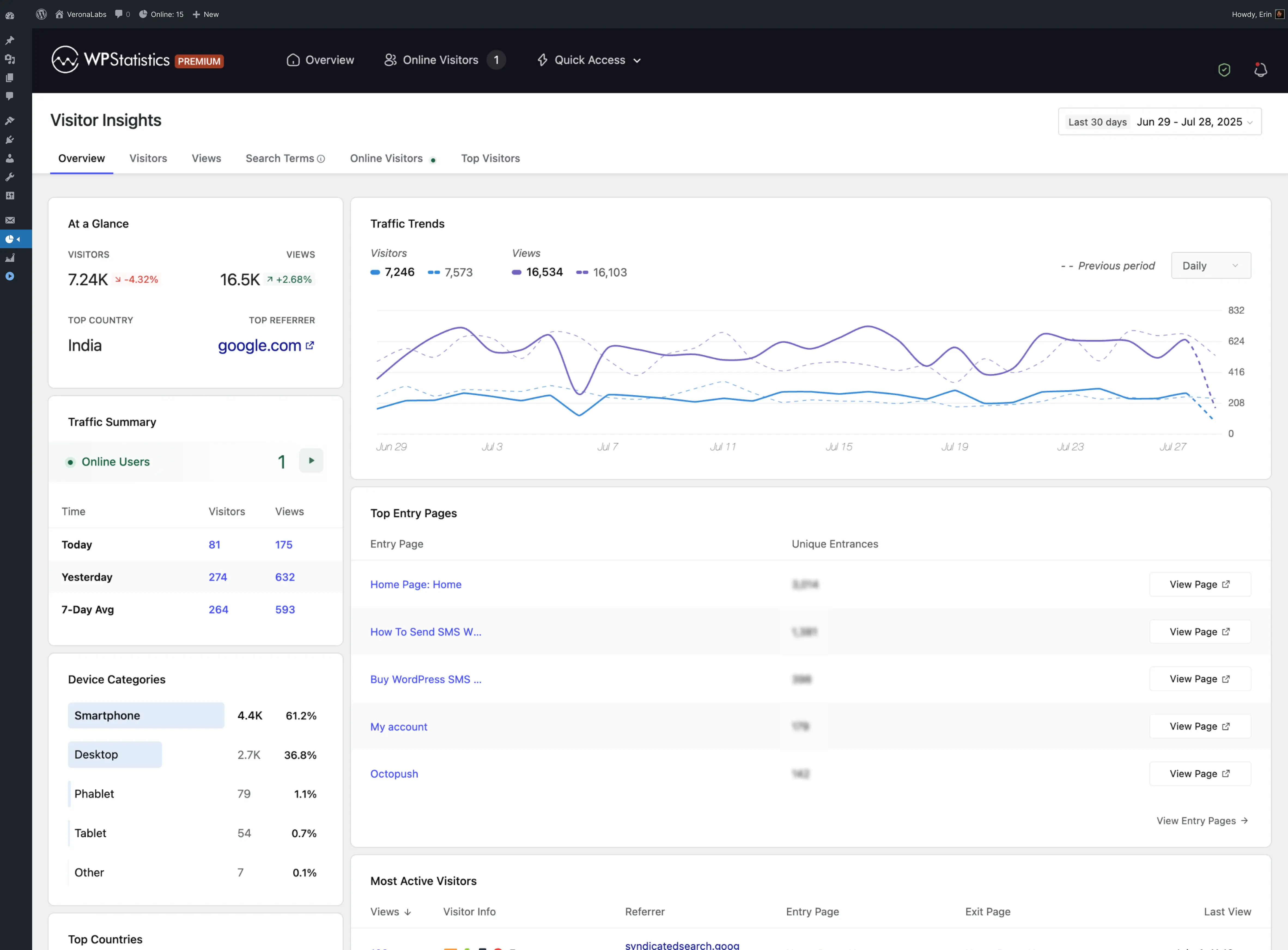Open the WordPress Dashboard from admin sidebar
Screen dimensions: 1288x950
[x=10, y=16]
